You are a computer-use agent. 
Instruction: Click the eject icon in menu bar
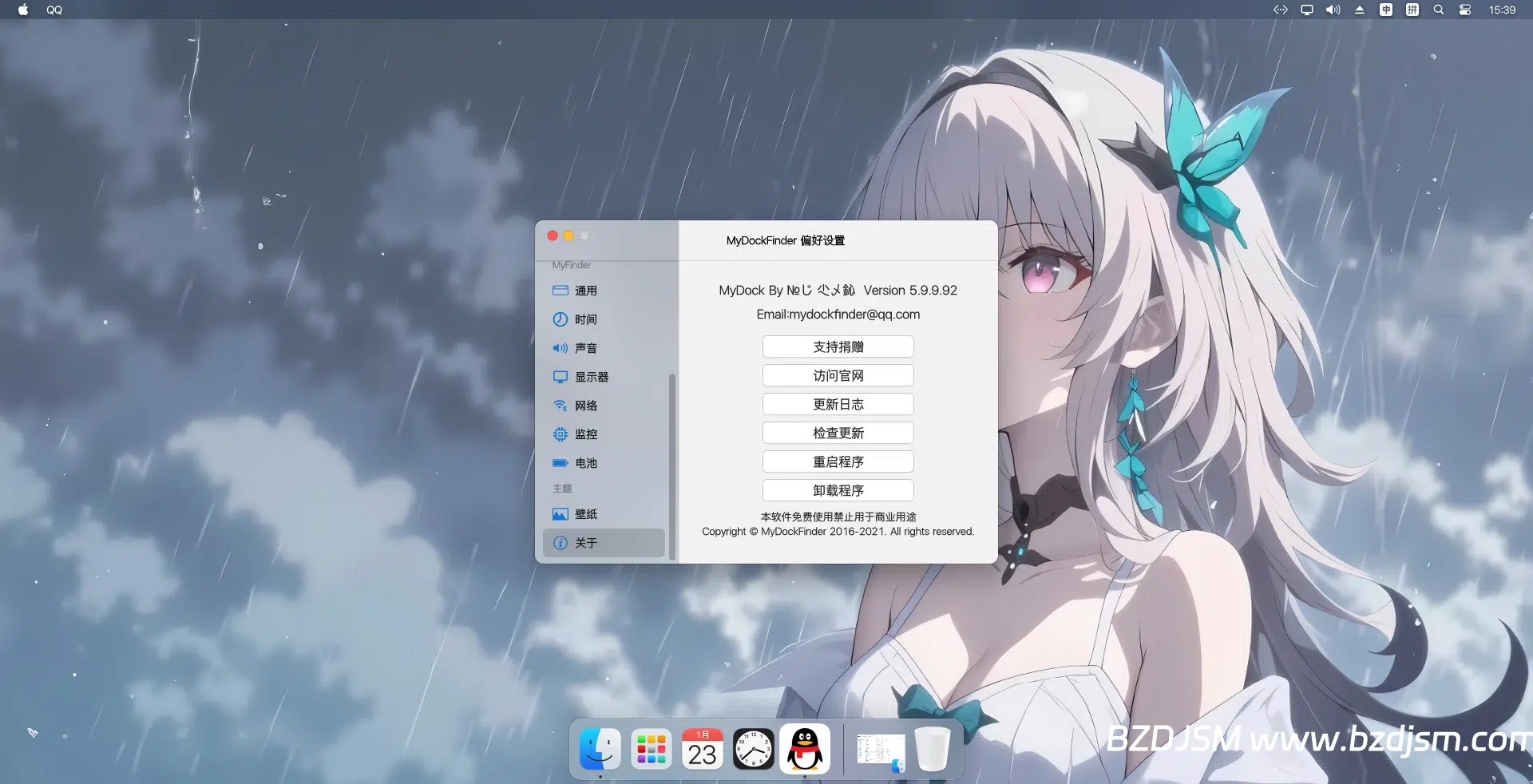(x=1360, y=10)
